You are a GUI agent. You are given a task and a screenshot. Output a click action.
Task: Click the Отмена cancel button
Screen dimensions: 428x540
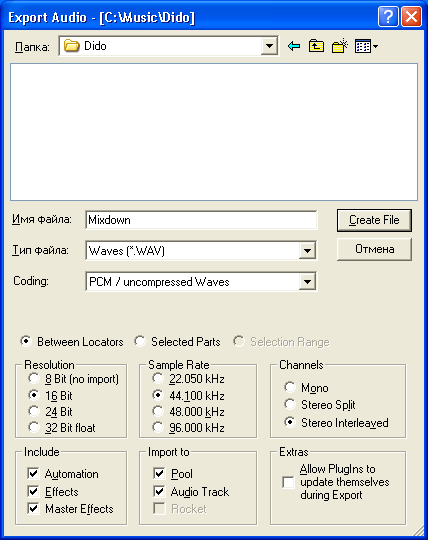tap(374, 249)
